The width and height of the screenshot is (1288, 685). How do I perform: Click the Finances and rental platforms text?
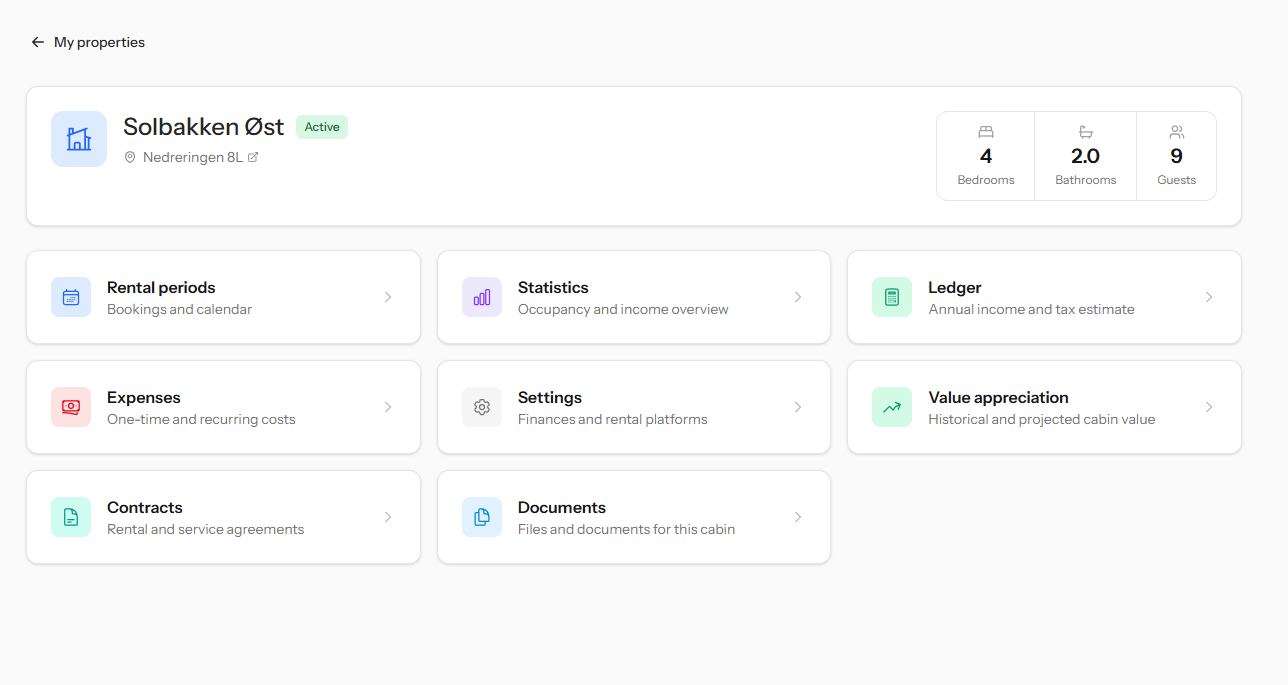coord(613,419)
